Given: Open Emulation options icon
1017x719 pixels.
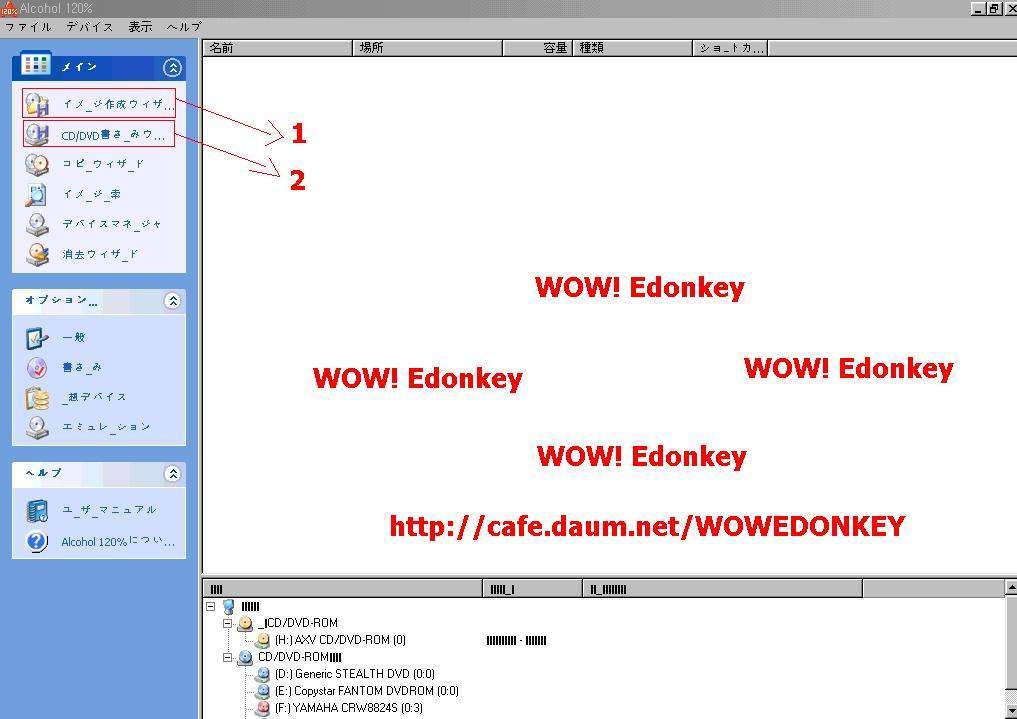Looking at the screenshot, I should pyautogui.click(x=37, y=427).
